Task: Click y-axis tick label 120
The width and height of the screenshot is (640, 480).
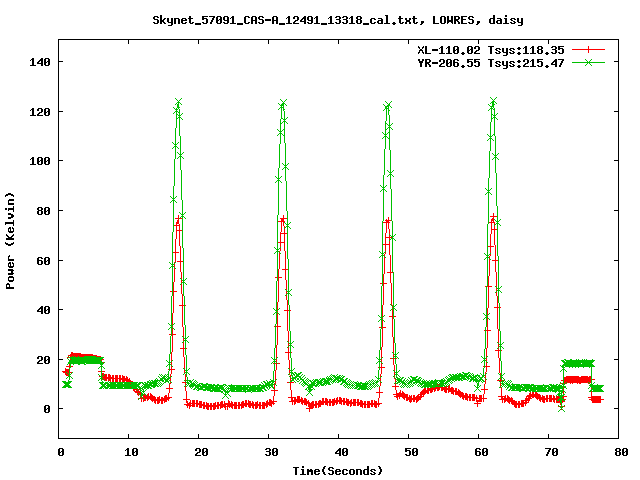Action: 40,112
